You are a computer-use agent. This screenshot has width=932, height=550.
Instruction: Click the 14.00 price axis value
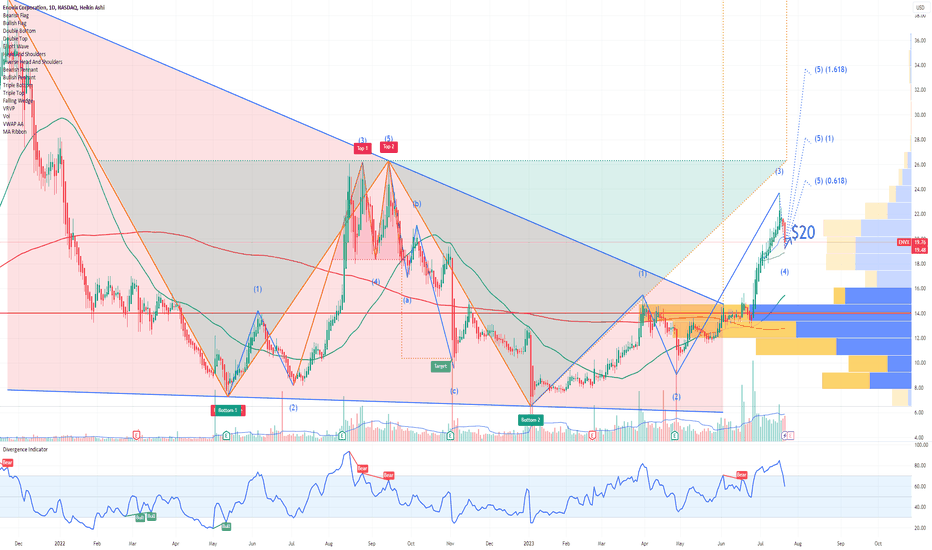click(920, 313)
